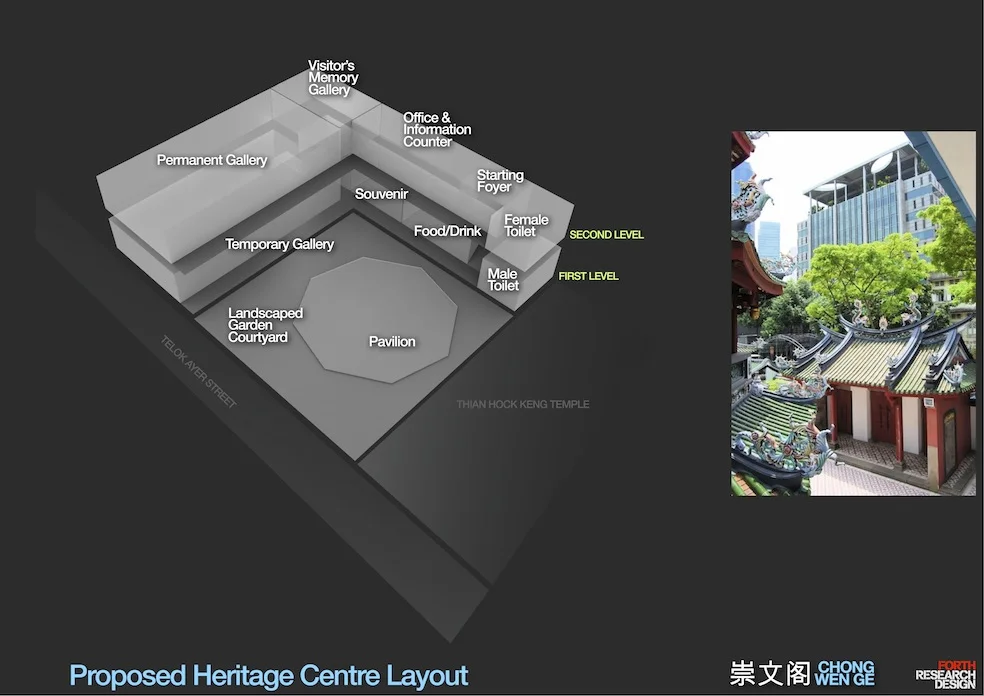Select the SECOND LEVEL text
Screen dimensions: 984x696
606,235
